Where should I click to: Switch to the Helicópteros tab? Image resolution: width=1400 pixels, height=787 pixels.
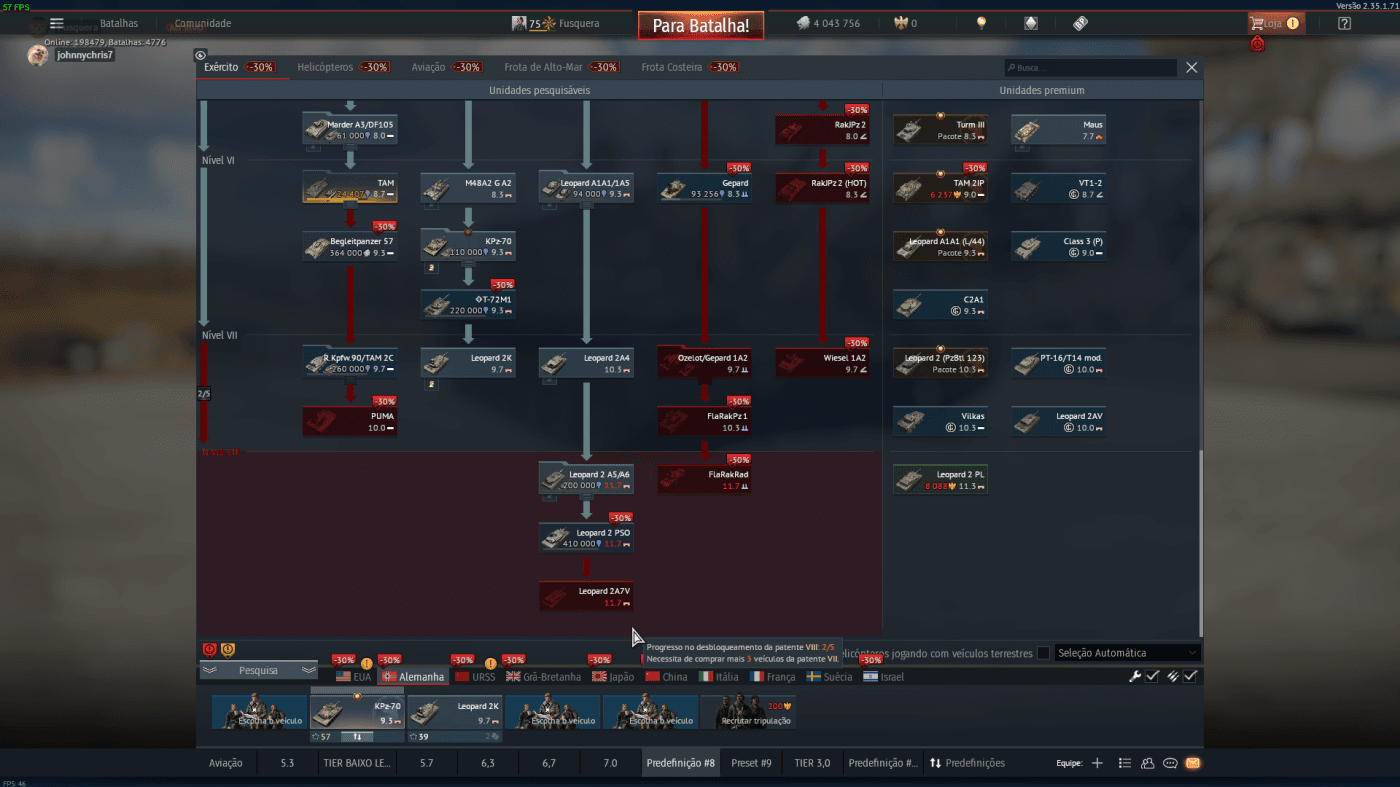click(344, 67)
